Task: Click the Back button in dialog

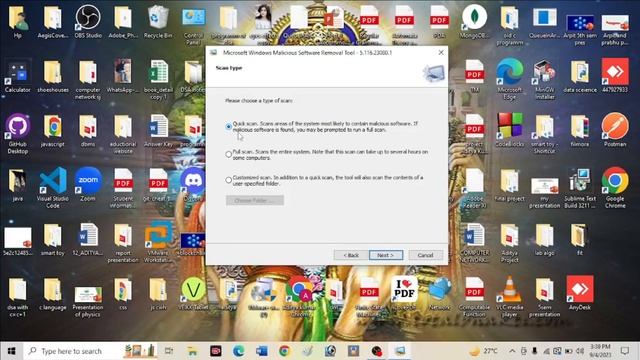Action: pos(351,255)
